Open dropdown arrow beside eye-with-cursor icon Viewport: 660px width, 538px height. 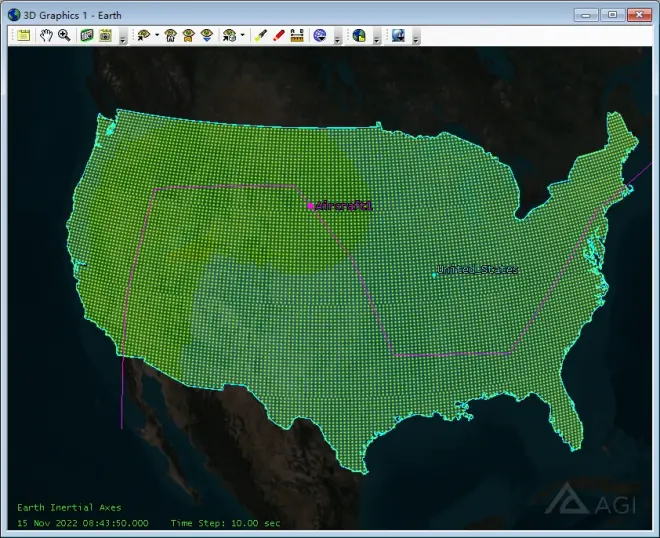click(x=156, y=35)
